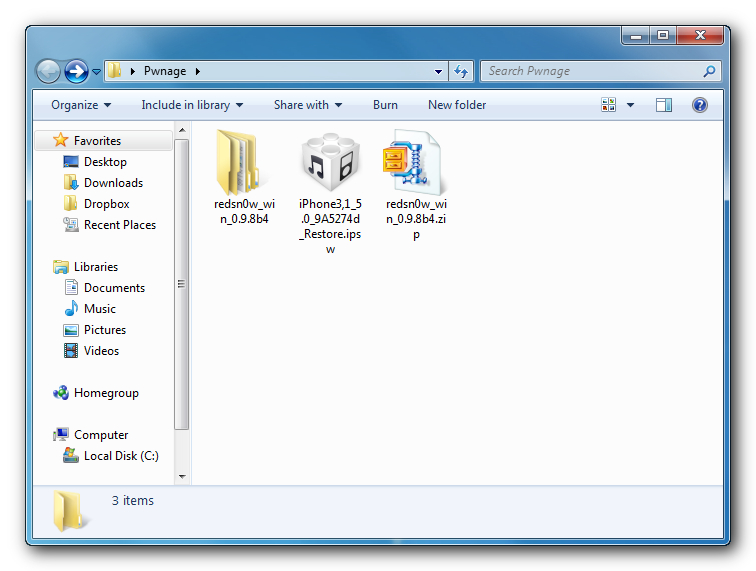Select the redsn0w_win_0.9.8b4.zip archive

[x=416, y=163]
